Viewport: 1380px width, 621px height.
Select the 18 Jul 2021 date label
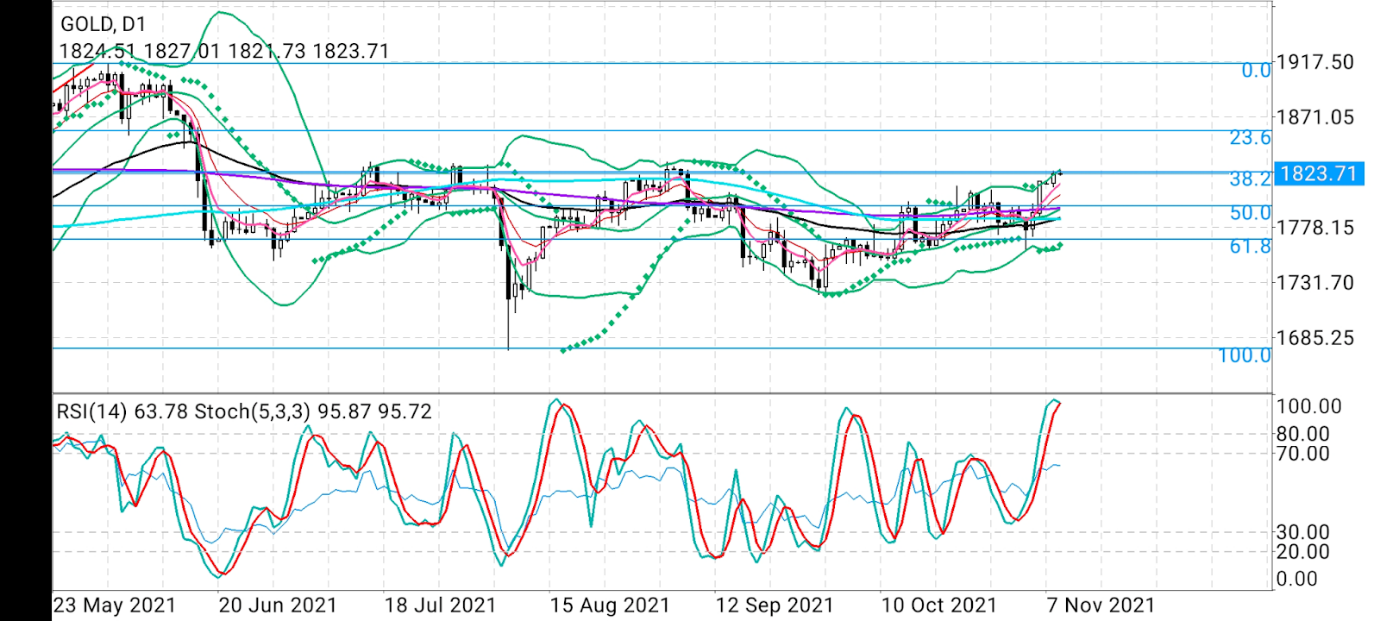[440, 606]
